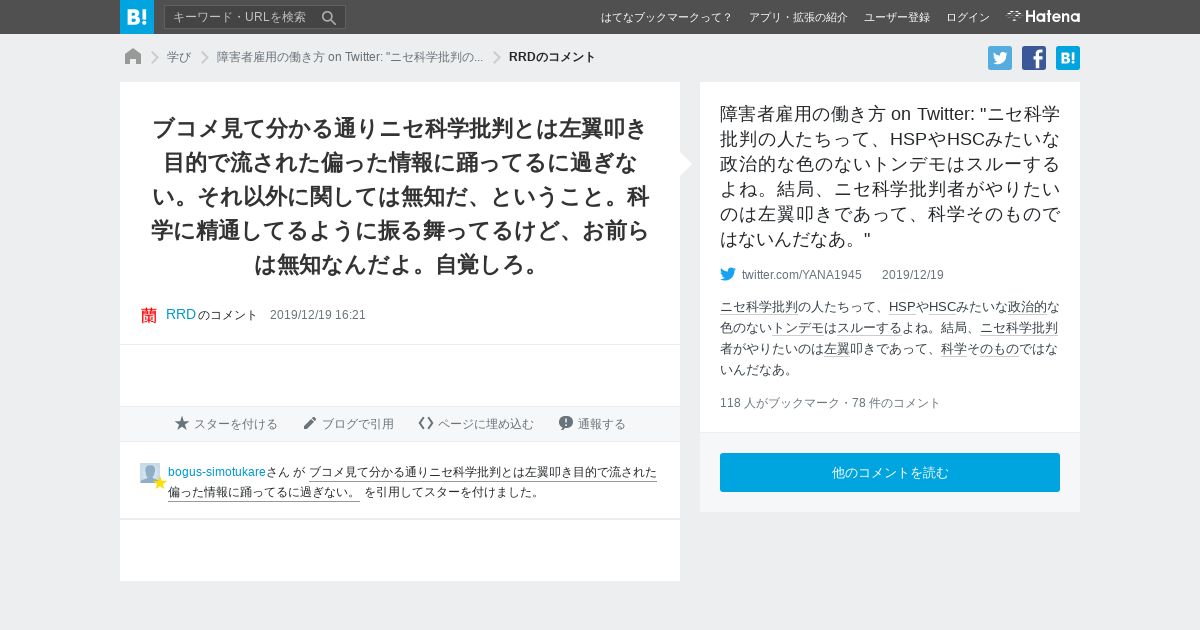Open the 科学 keyword link

pos(954,349)
